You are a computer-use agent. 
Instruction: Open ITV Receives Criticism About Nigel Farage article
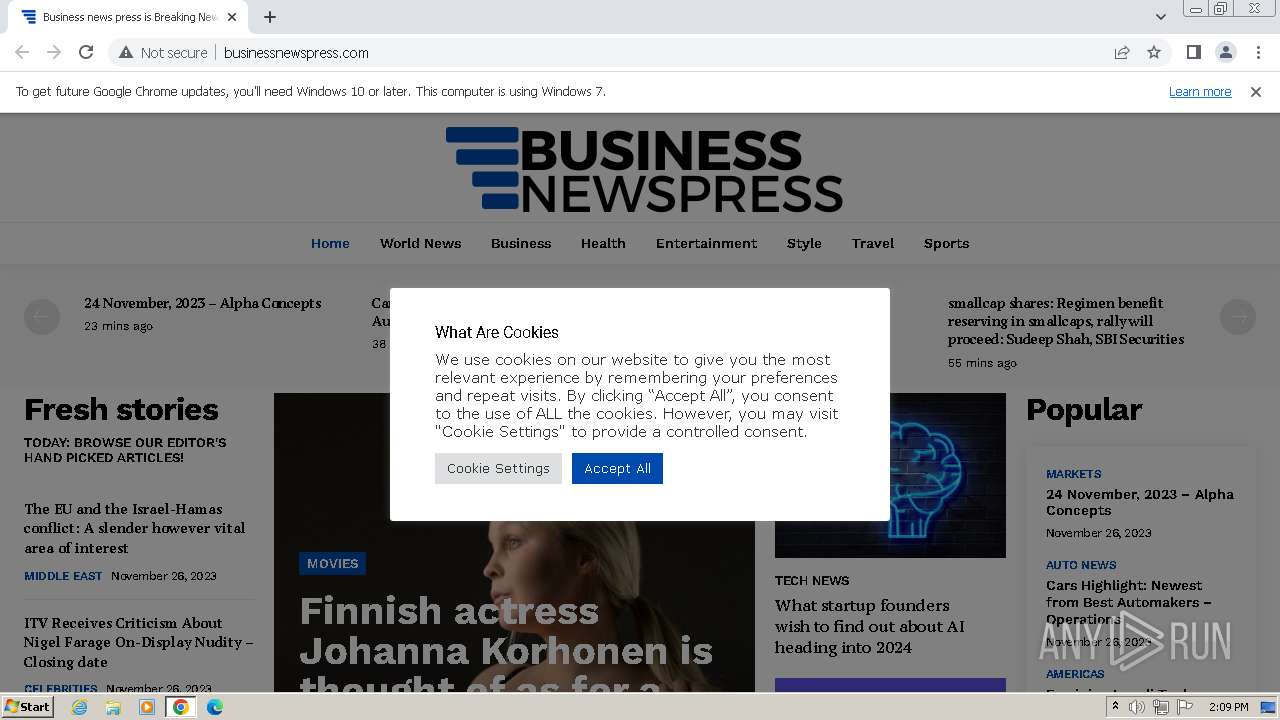point(138,642)
